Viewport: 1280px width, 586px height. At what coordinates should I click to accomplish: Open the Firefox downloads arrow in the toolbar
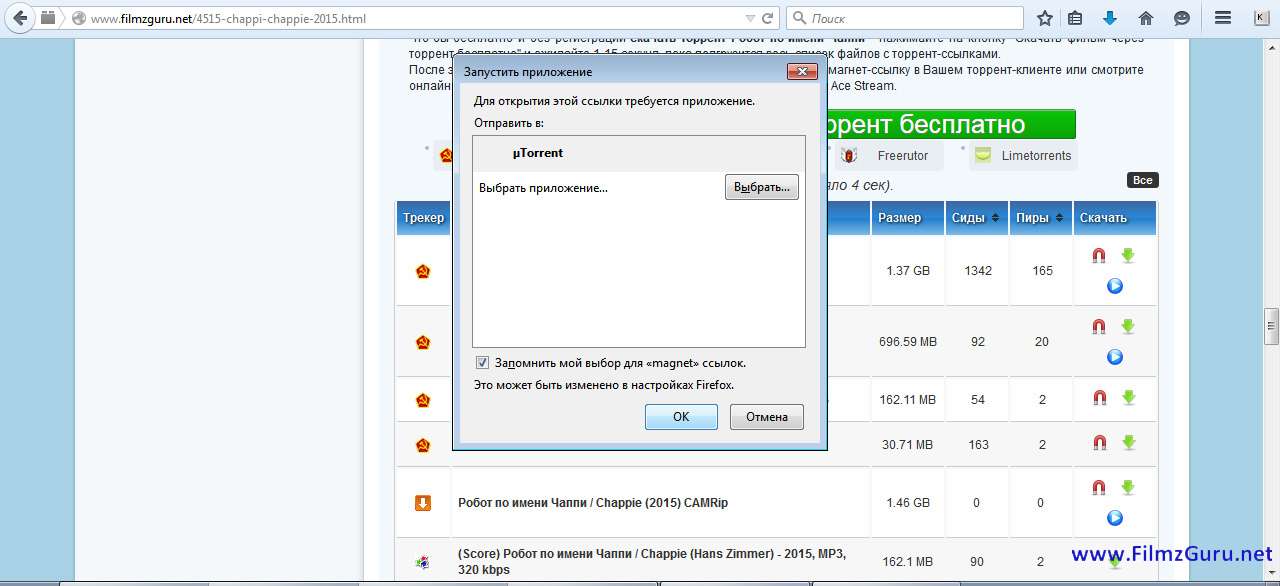[1110, 18]
